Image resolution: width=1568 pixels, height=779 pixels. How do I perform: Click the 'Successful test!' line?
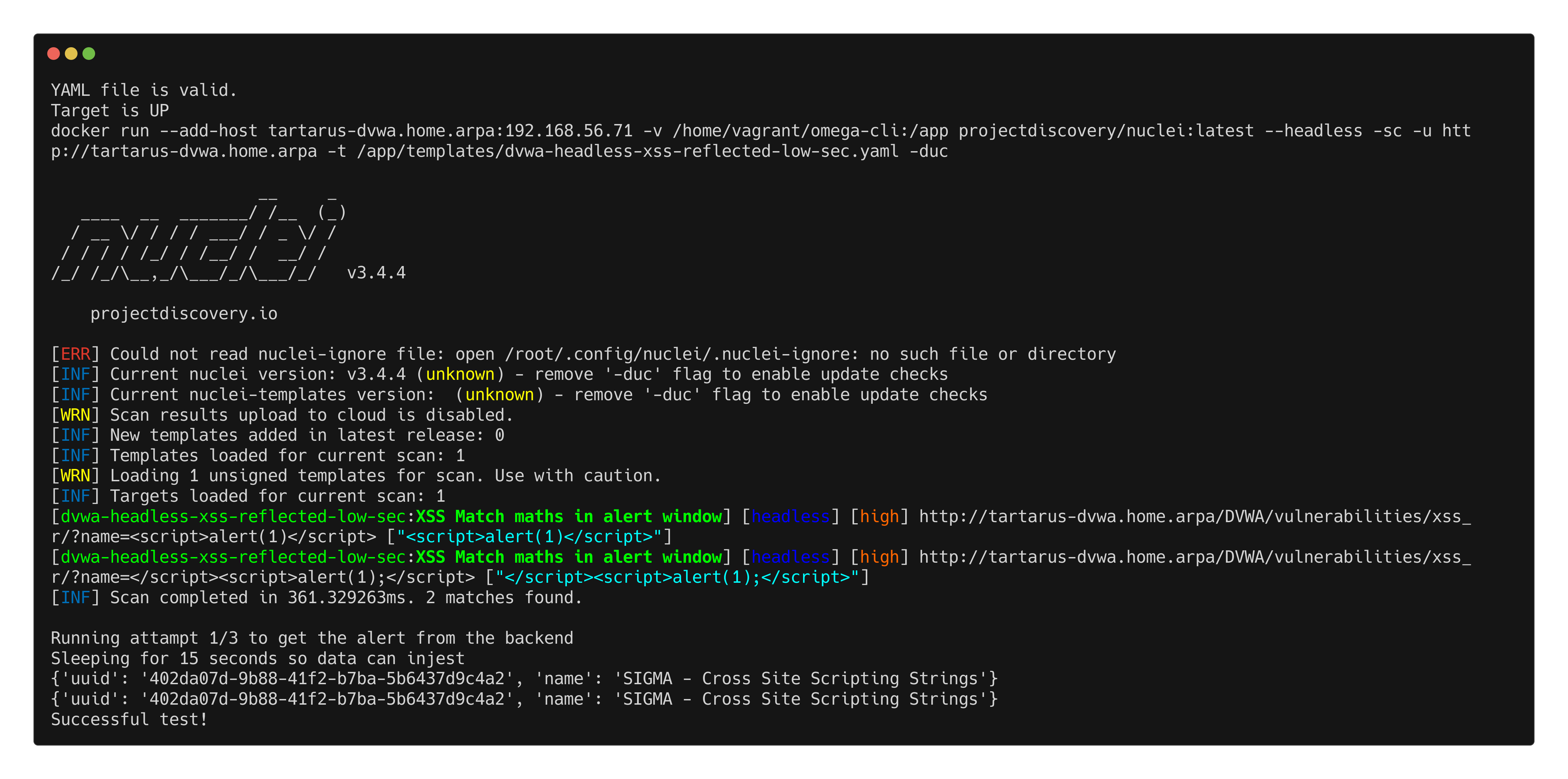click(129, 719)
